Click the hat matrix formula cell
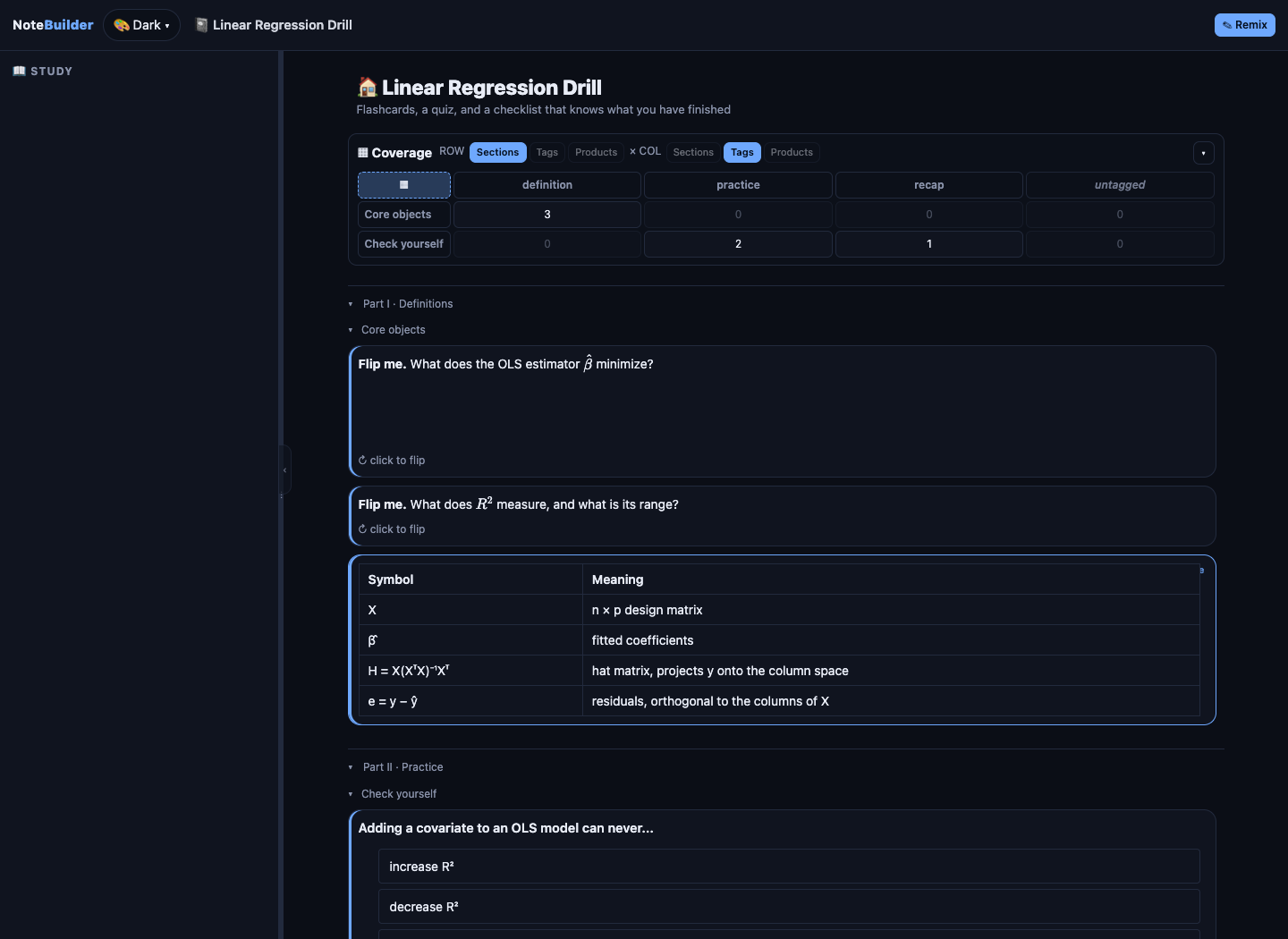 click(x=470, y=671)
